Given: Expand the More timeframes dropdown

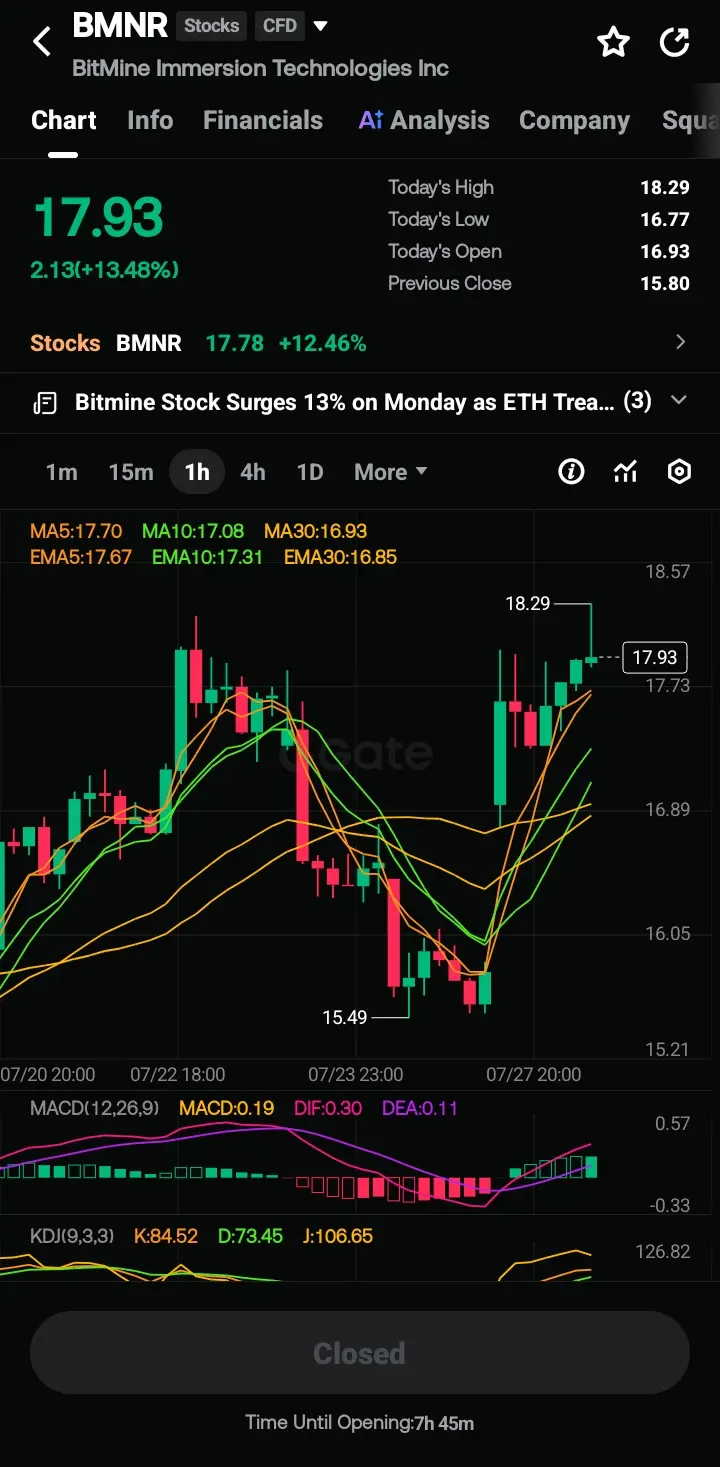Looking at the screenshot, I should tap(390, 472).
